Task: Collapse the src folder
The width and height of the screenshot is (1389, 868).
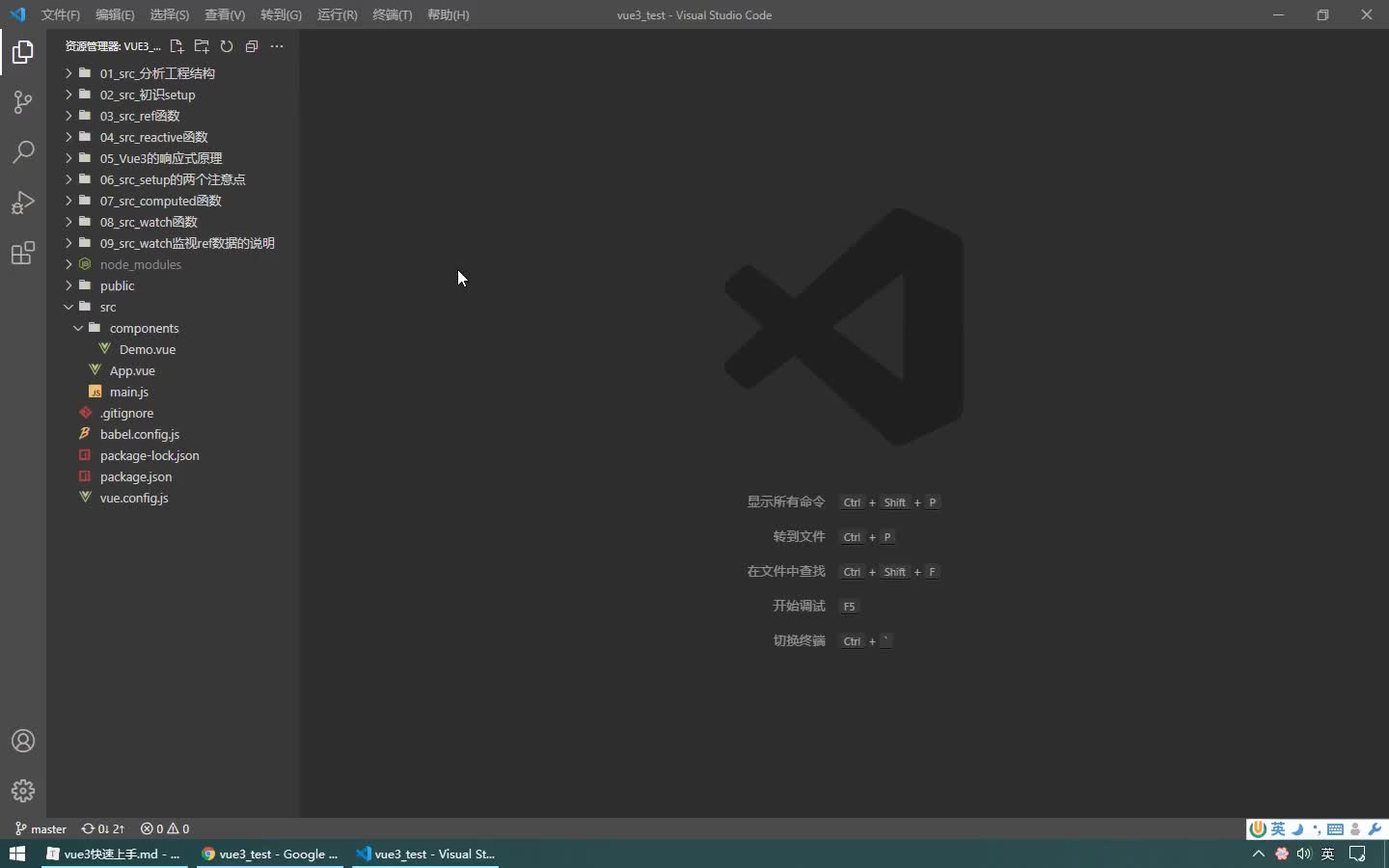Action: coord(108,307)
